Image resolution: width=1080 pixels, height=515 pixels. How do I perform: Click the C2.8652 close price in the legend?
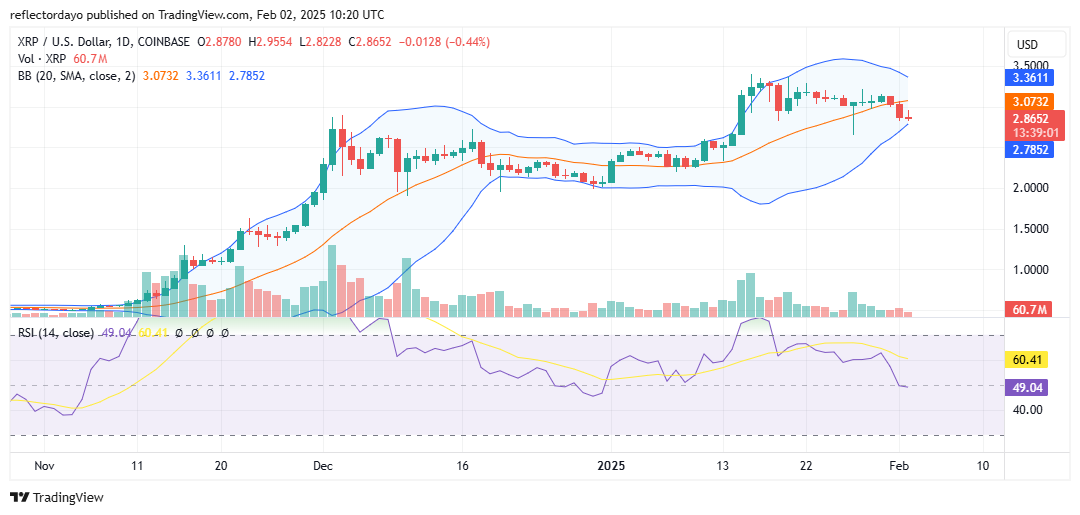(368, 42)
